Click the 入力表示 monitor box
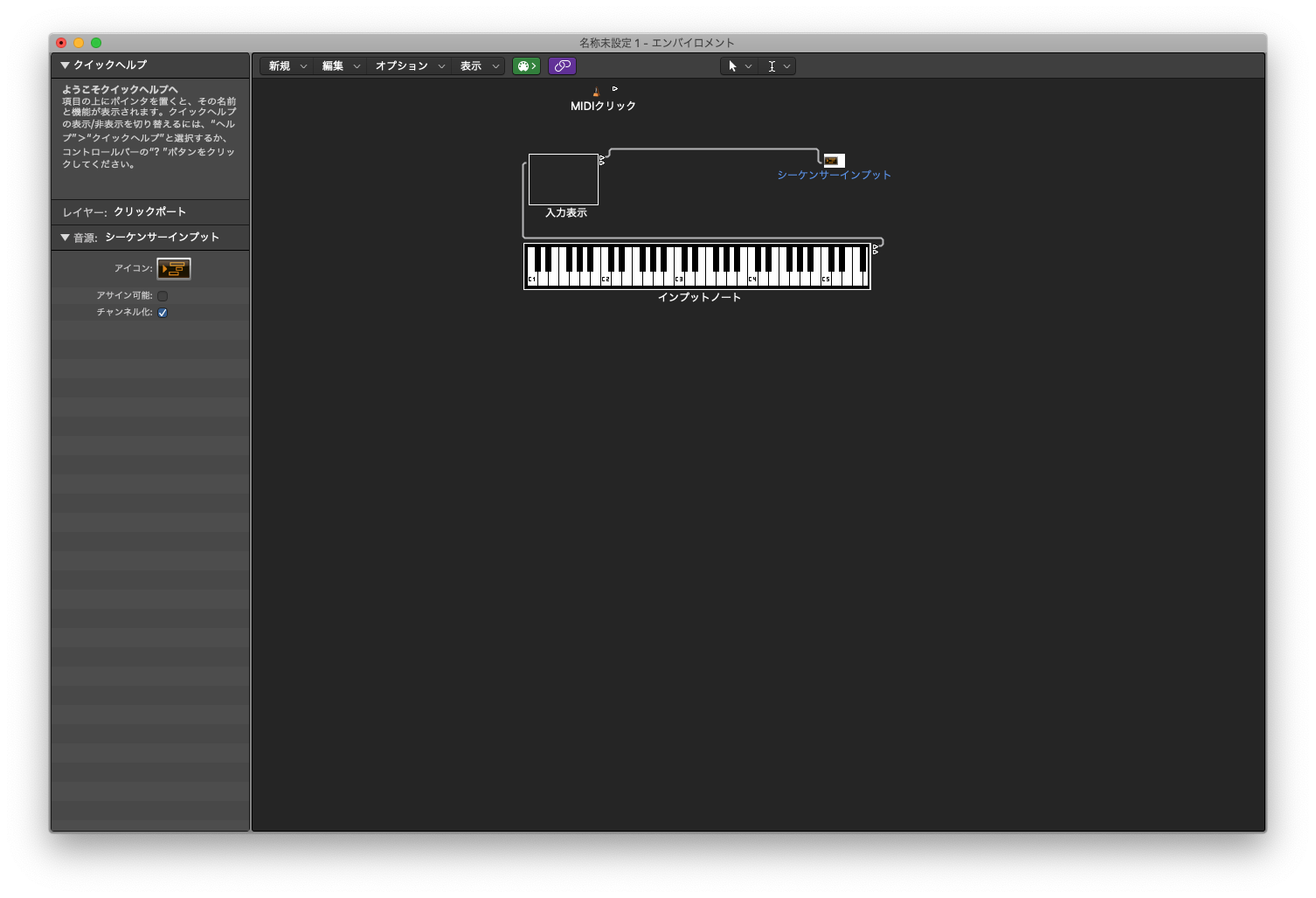Screen dimensions: 1316x898 click(563, 179)
